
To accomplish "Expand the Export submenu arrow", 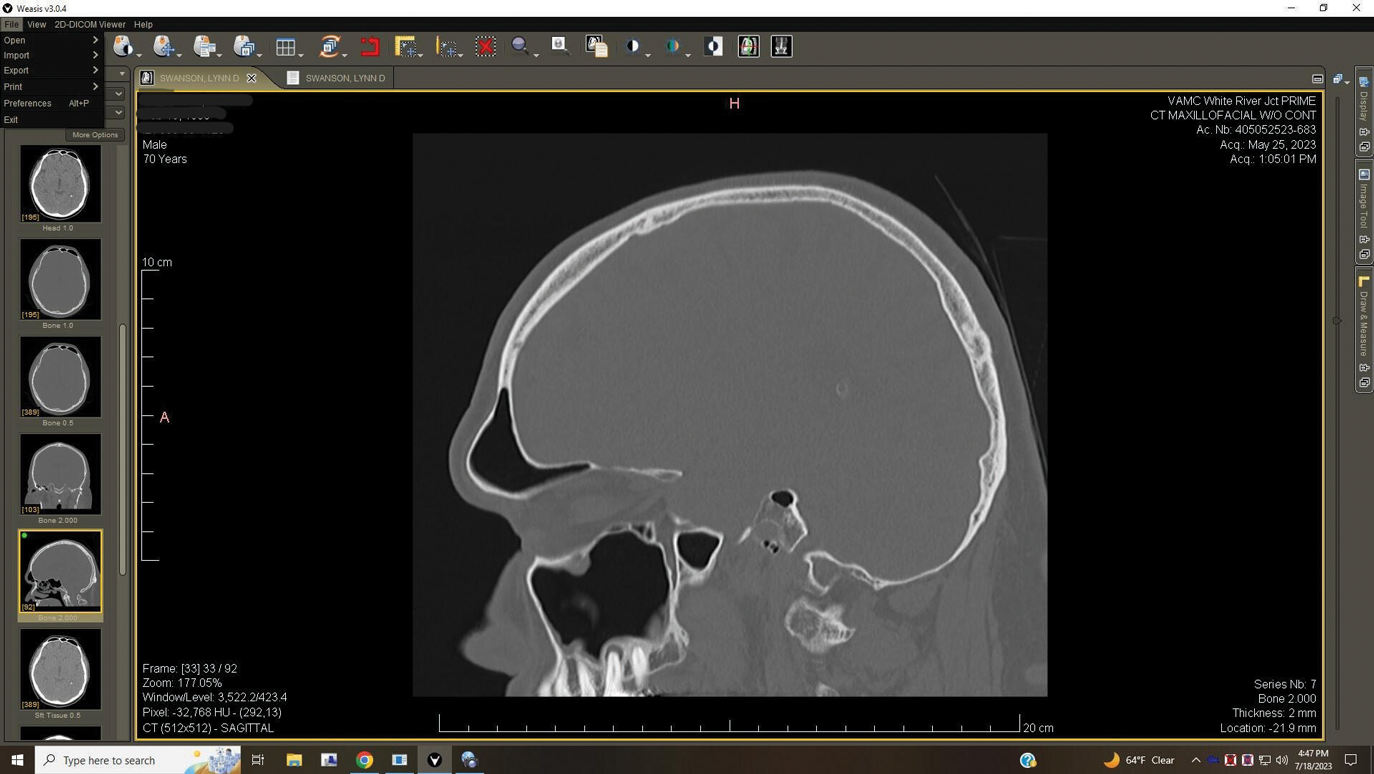I will (95, 71).
